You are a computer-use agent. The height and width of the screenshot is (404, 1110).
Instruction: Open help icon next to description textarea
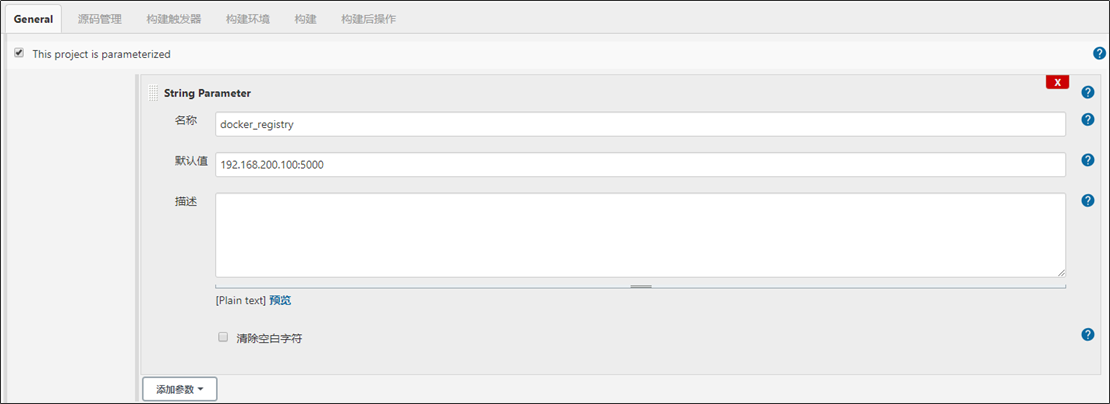click(1087, 200)
